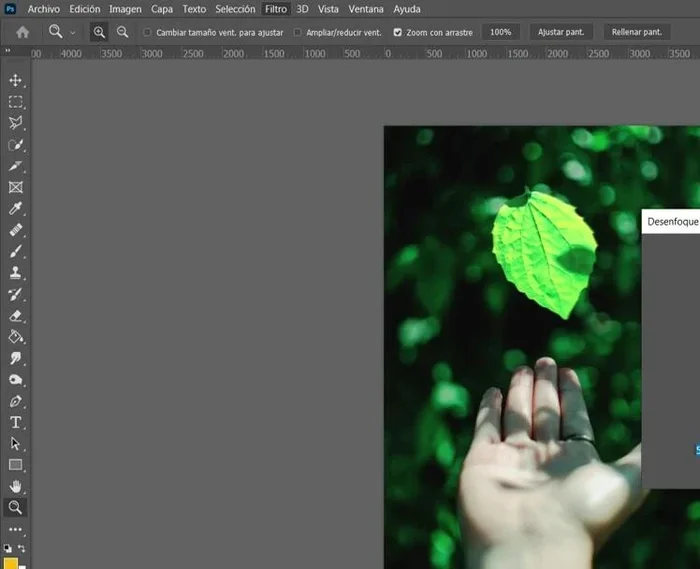The height and width of the screenshot is (569, 700).
Task: Select the Eraser tool
Action: click(x=16, y=316)
